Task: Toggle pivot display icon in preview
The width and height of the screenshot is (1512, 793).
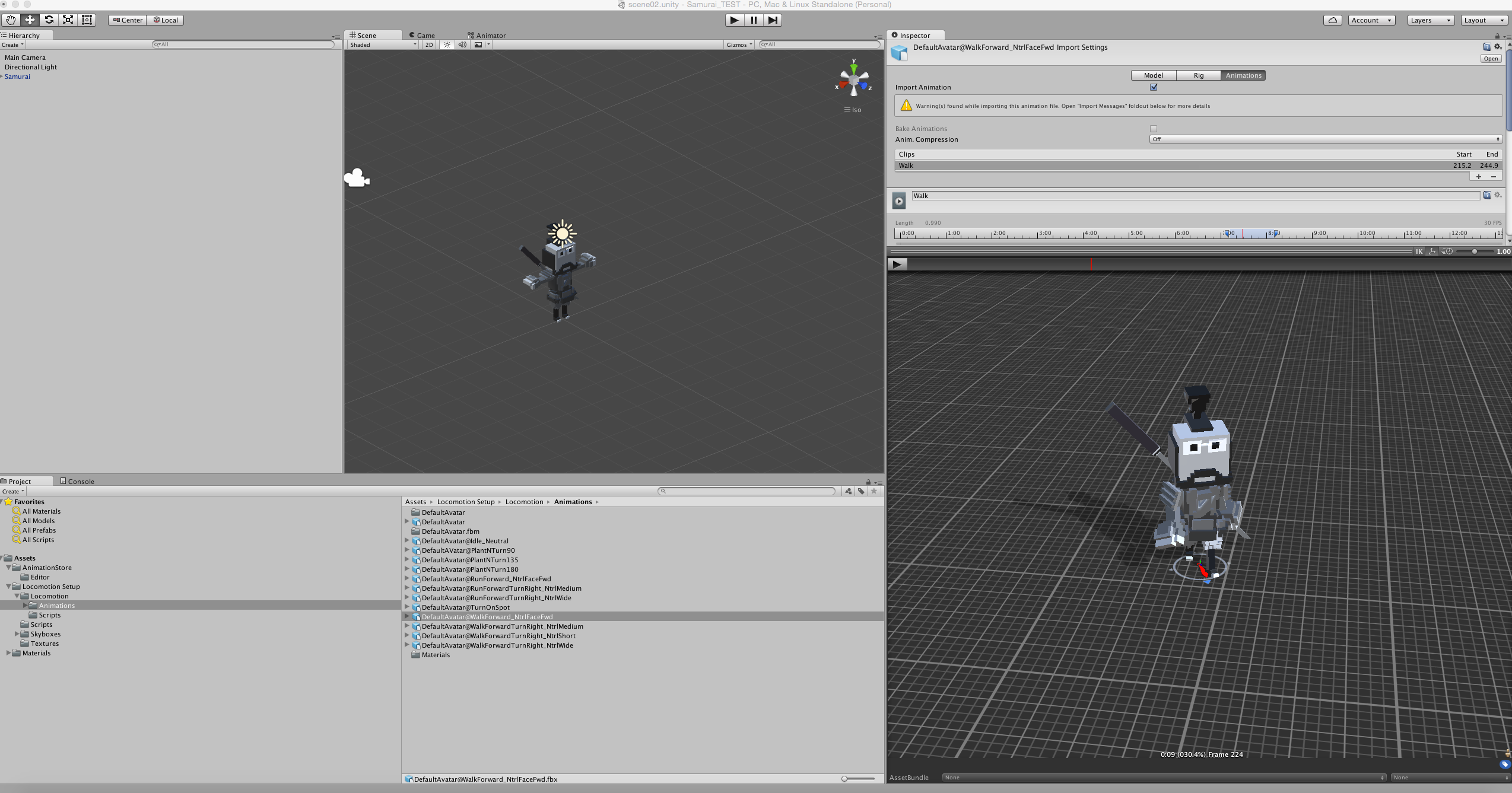Action: pyautogui.click(x=1432, y=251)
